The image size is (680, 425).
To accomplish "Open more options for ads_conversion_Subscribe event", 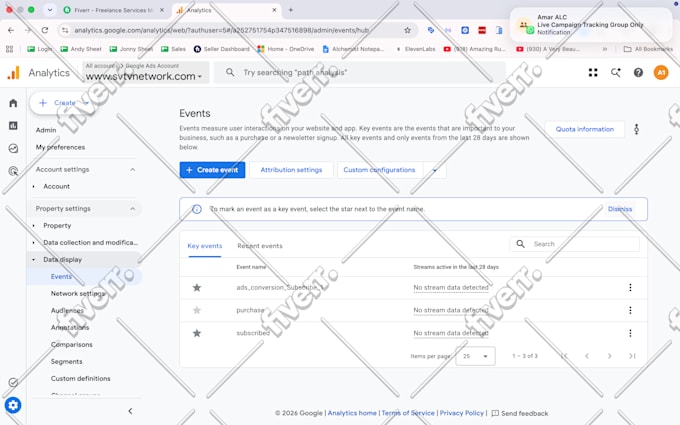I will coord(630,288).
